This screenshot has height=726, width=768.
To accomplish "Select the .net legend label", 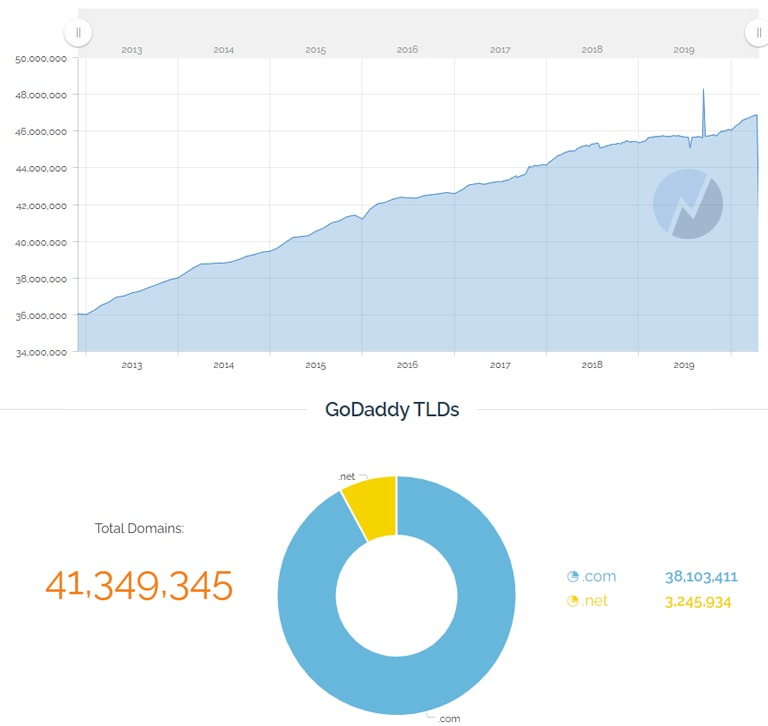I will coord(595,601).
